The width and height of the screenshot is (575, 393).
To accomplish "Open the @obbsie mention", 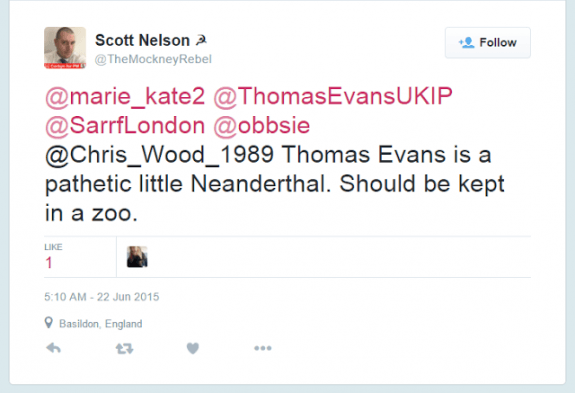I will click(262, 126).
